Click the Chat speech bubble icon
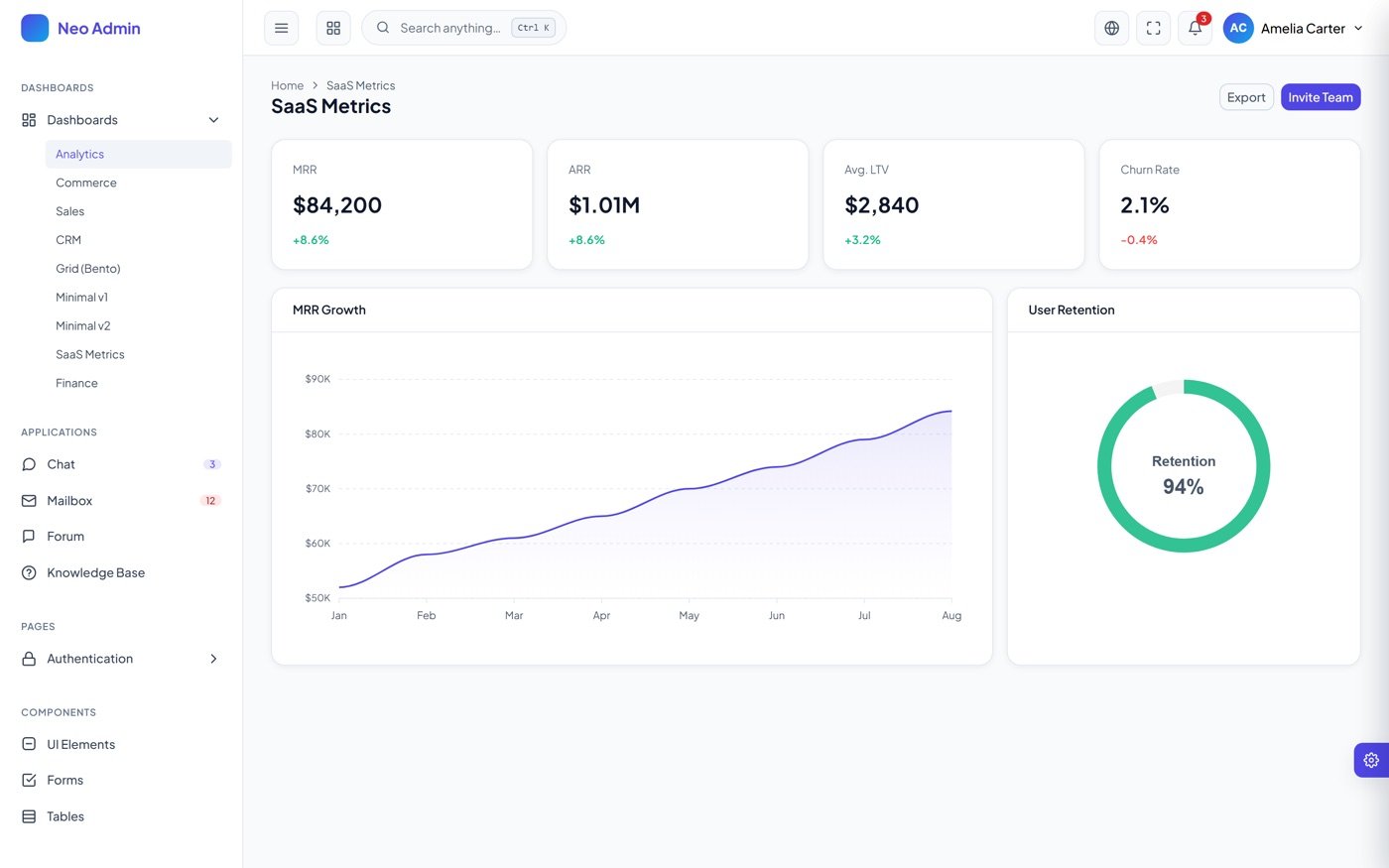Screen dimensions: 1389x868 (x=29, y=464)
